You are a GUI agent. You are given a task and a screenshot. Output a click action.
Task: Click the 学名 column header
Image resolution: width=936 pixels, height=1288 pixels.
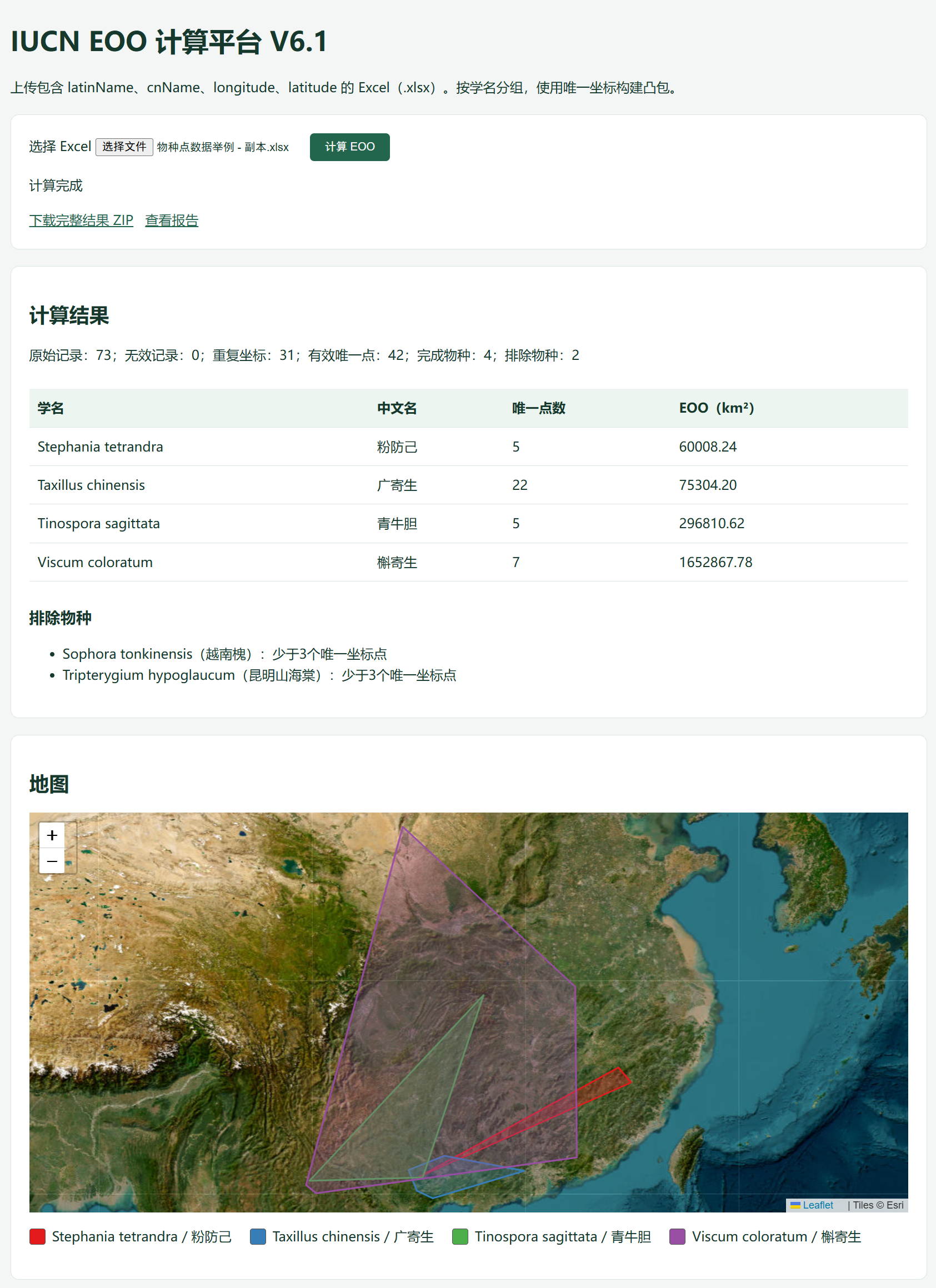pyautogui.click(x=51, y=408)
